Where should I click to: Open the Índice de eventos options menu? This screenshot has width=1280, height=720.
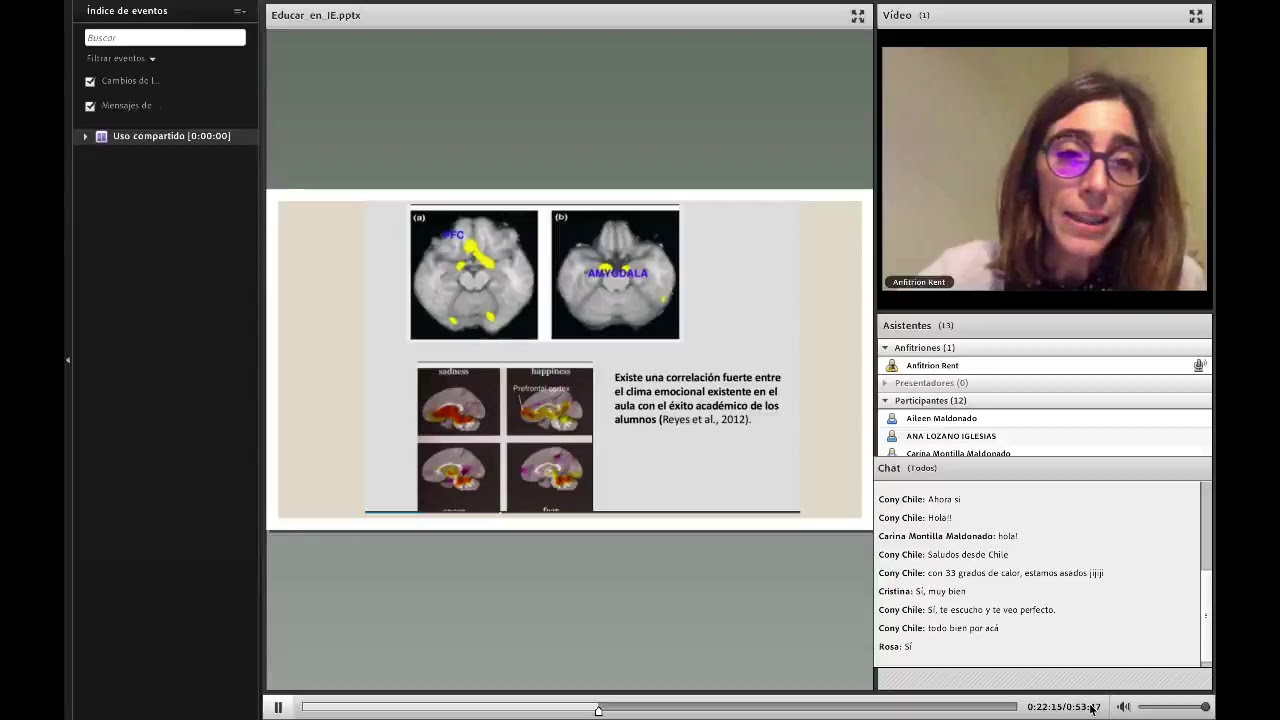tap(239, 11)
